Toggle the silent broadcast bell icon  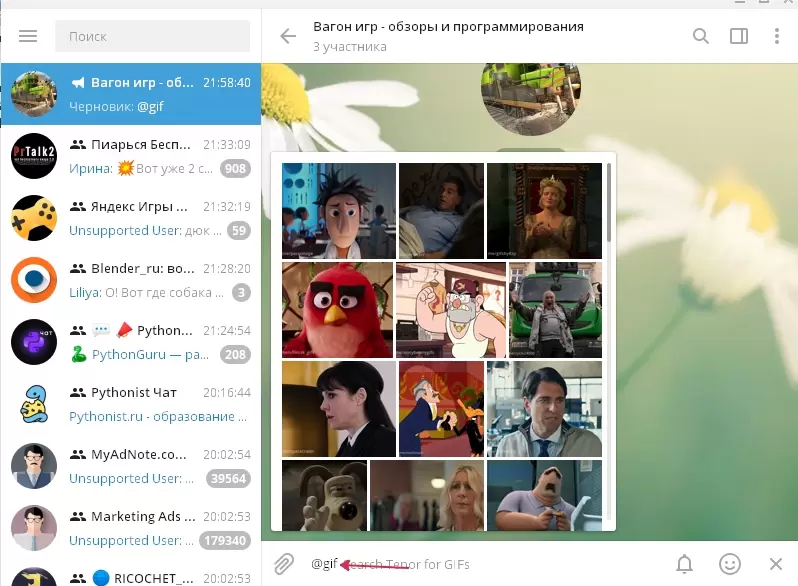(x=685, y=564)
